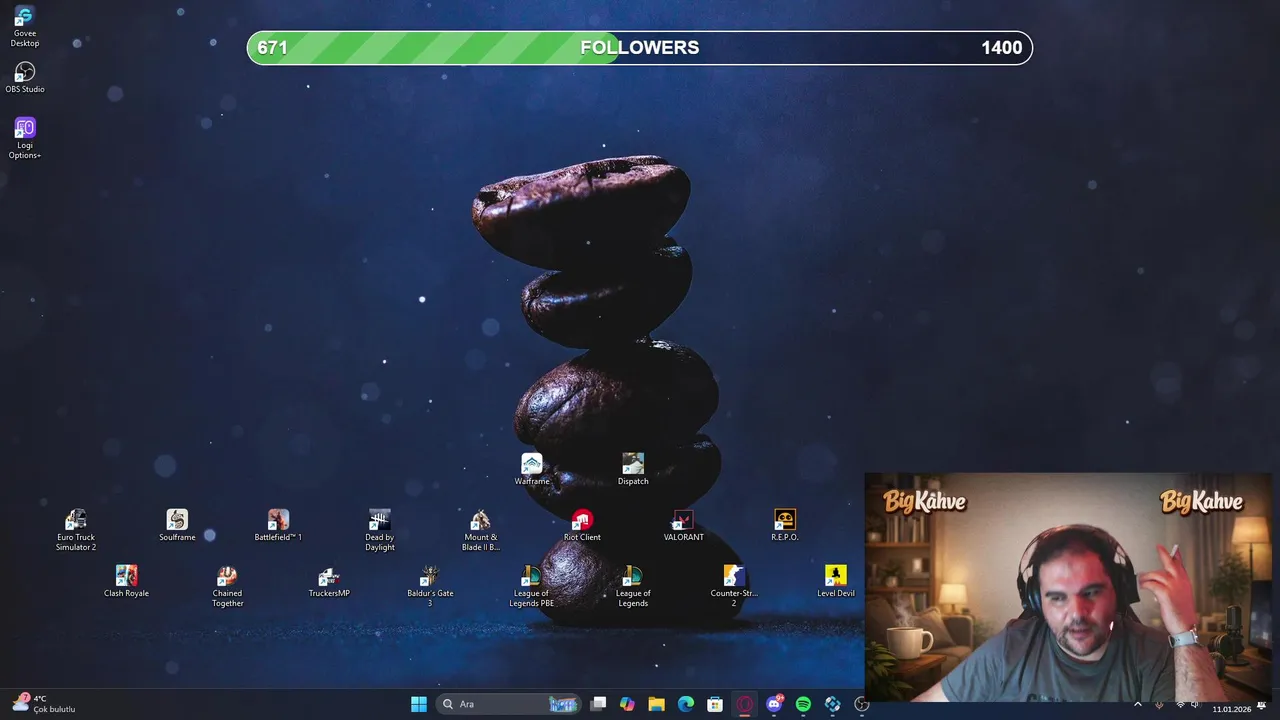The width and height of the screenshot is (1280, 720).
Task: Click the followers goal progress bar
Action: pyautogui.click(x=640, y=48)
